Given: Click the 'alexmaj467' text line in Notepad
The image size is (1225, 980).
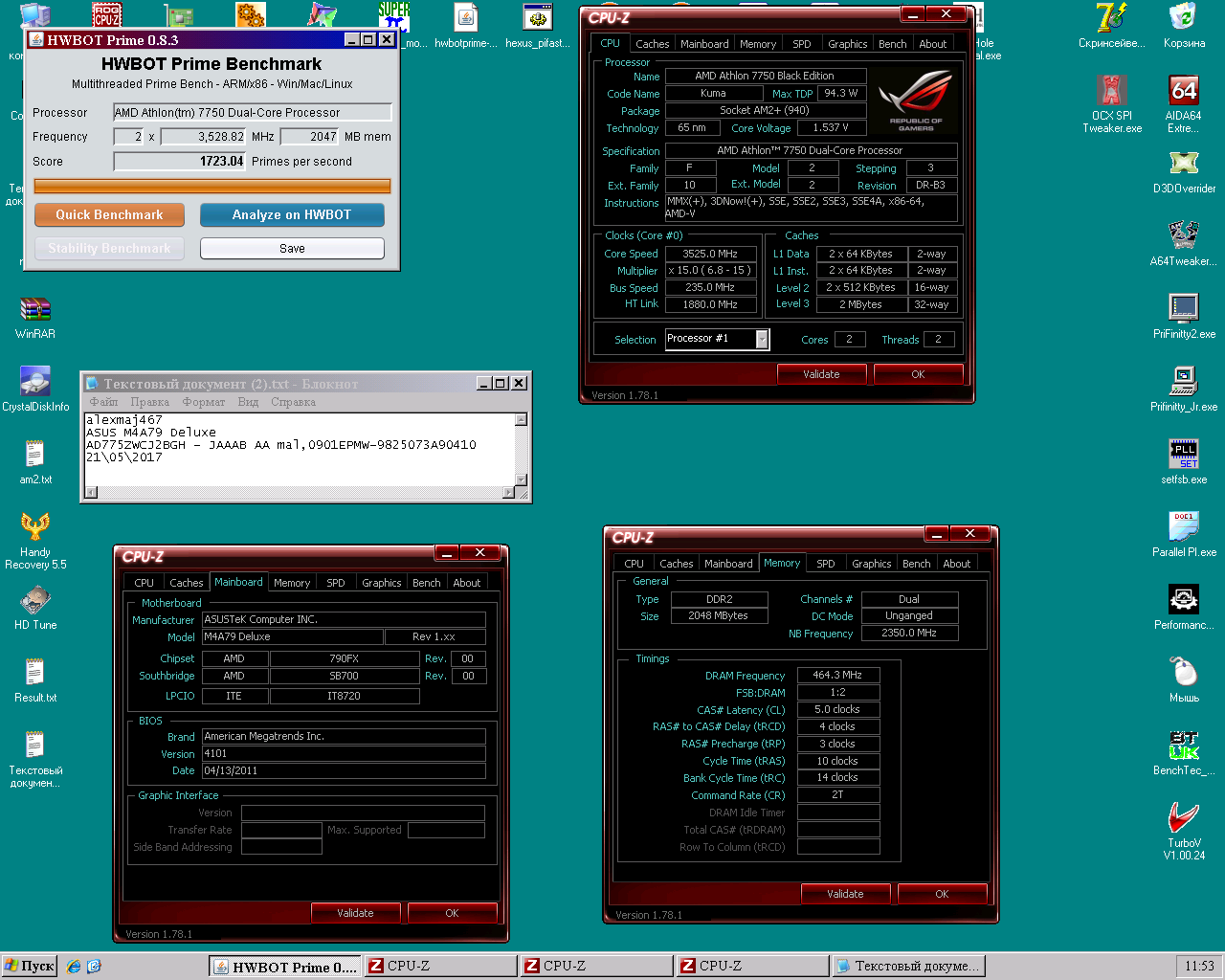Looking at the screenshot, I should click(124, 420).
